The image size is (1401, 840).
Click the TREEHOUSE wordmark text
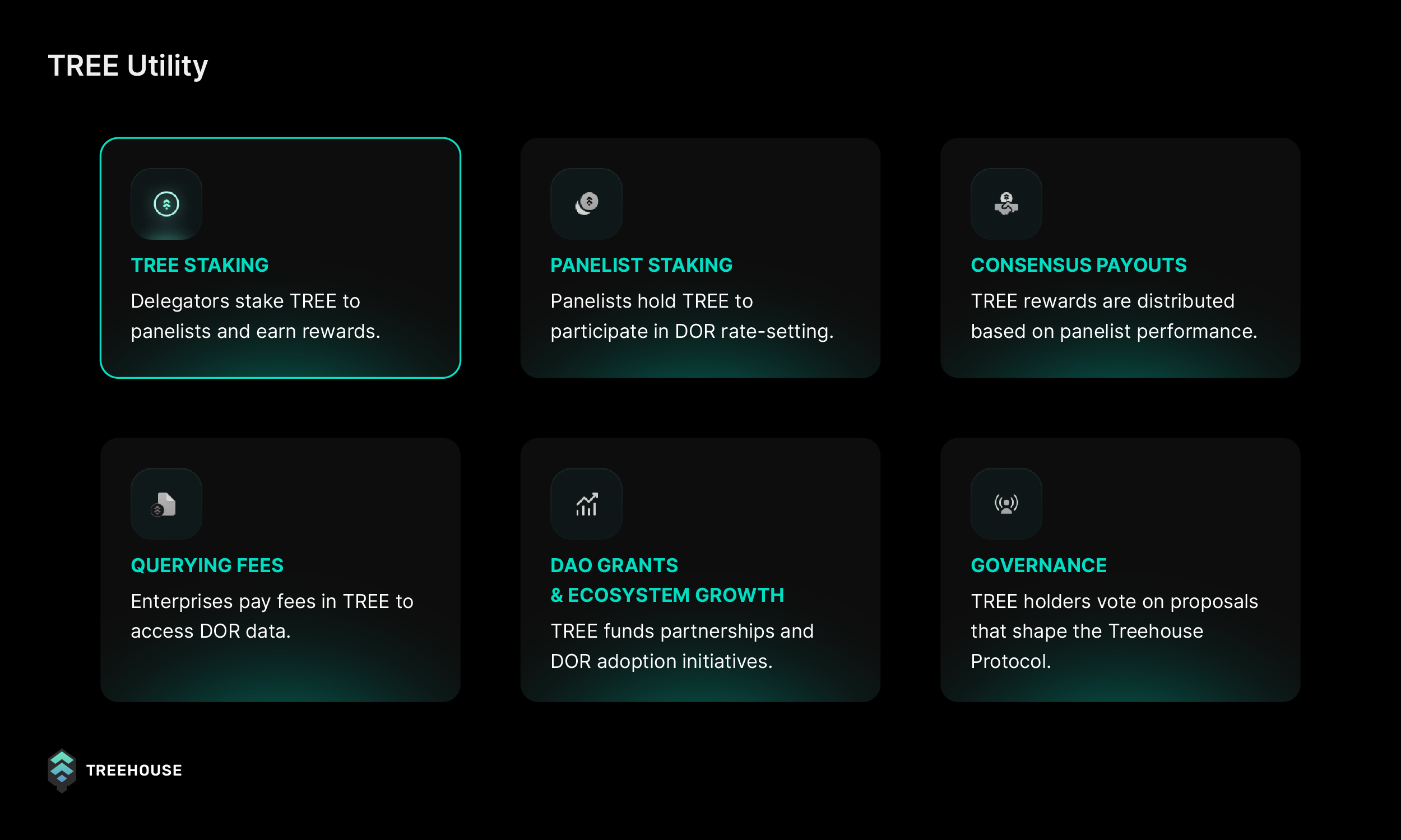[x=134, y=771]
